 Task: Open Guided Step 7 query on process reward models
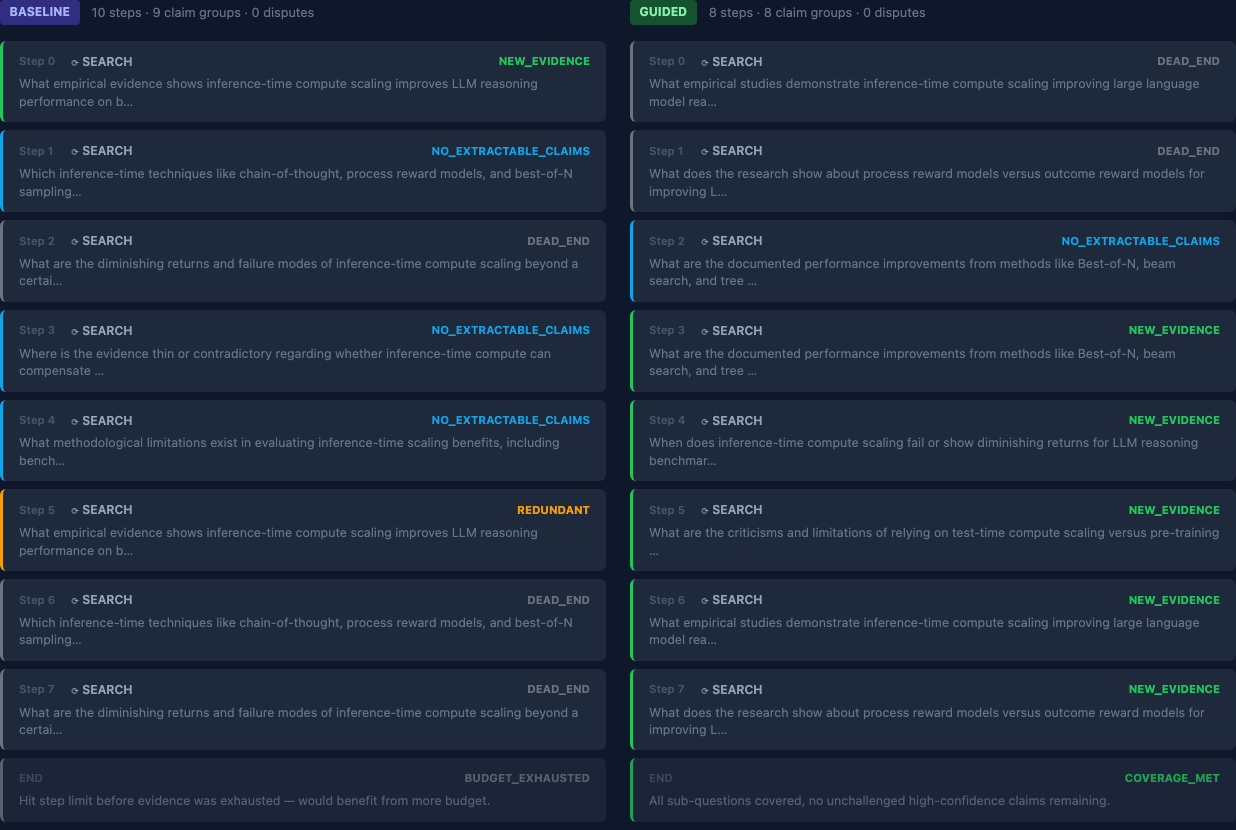[x=927, y=721]
